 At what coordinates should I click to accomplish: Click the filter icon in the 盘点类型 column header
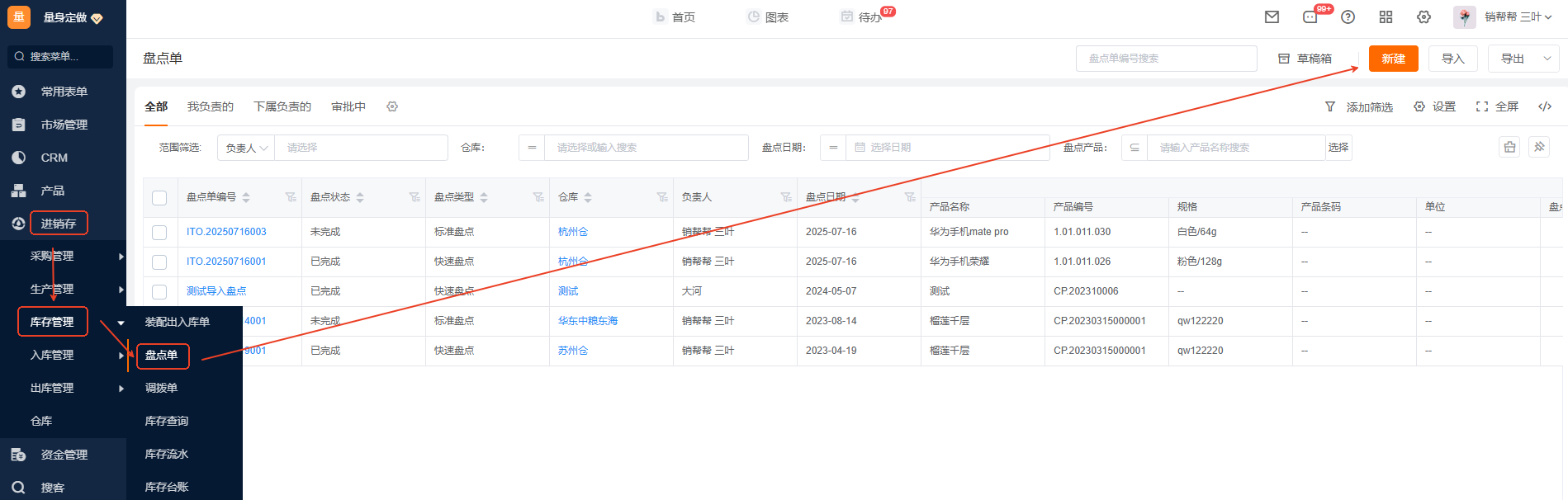(x=538, y=197)
